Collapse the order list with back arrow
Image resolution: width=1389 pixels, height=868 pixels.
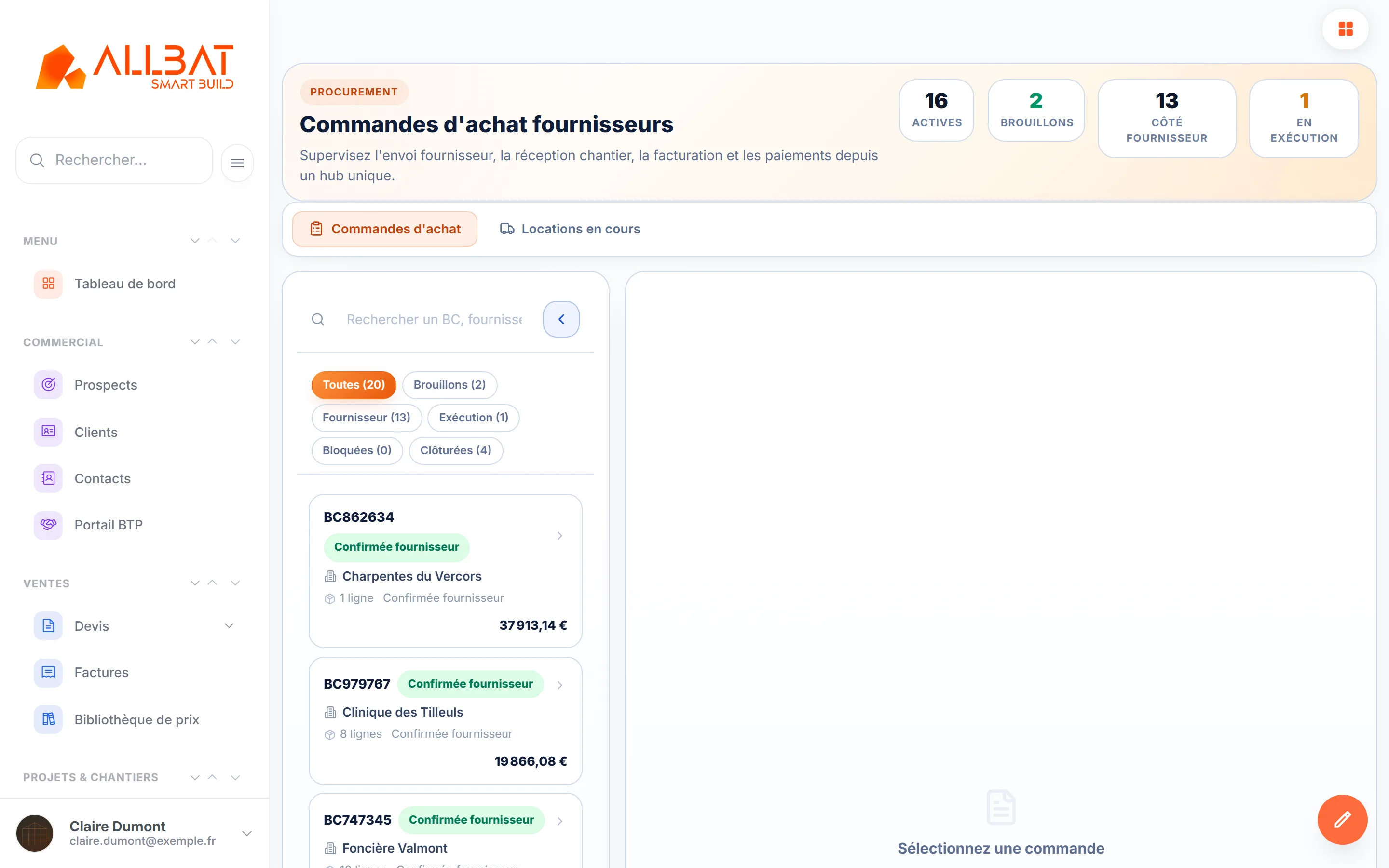[x=561, y=319]
